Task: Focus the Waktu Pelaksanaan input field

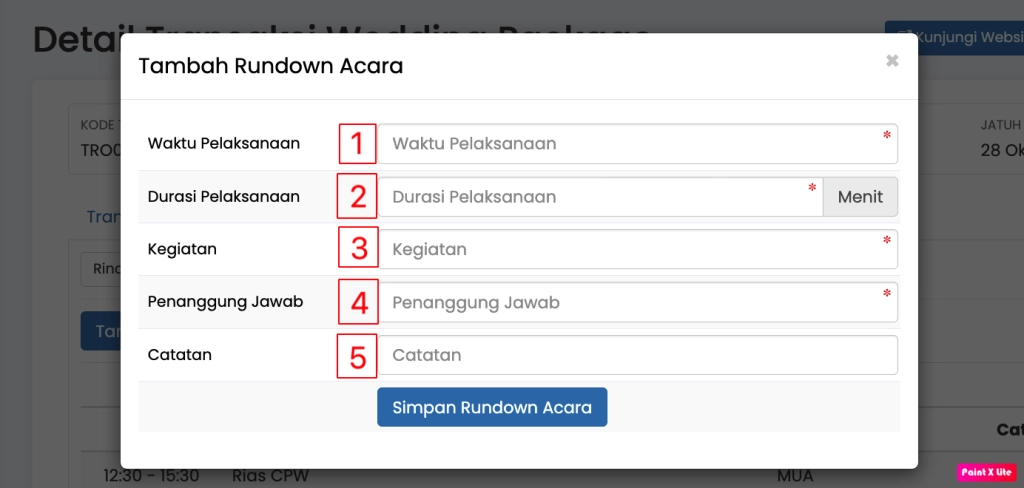Action: (x=630, y=144)
